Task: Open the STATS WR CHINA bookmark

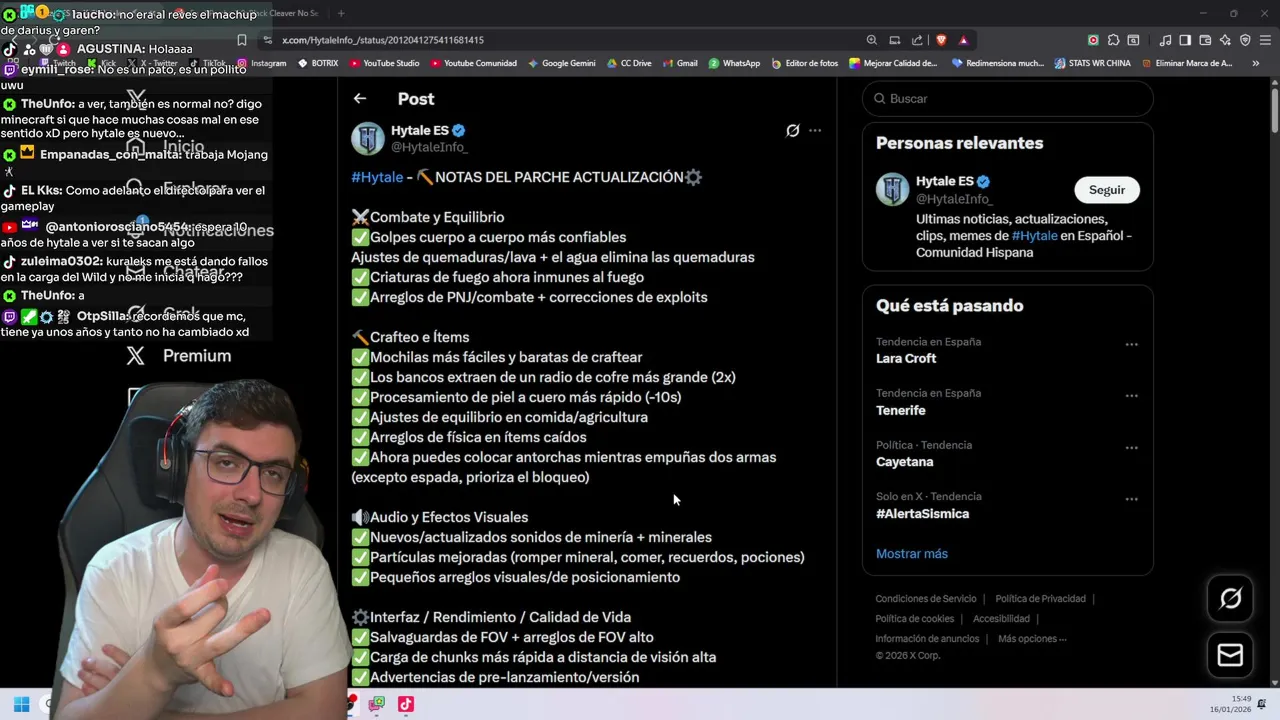Action: point(1092,63)
